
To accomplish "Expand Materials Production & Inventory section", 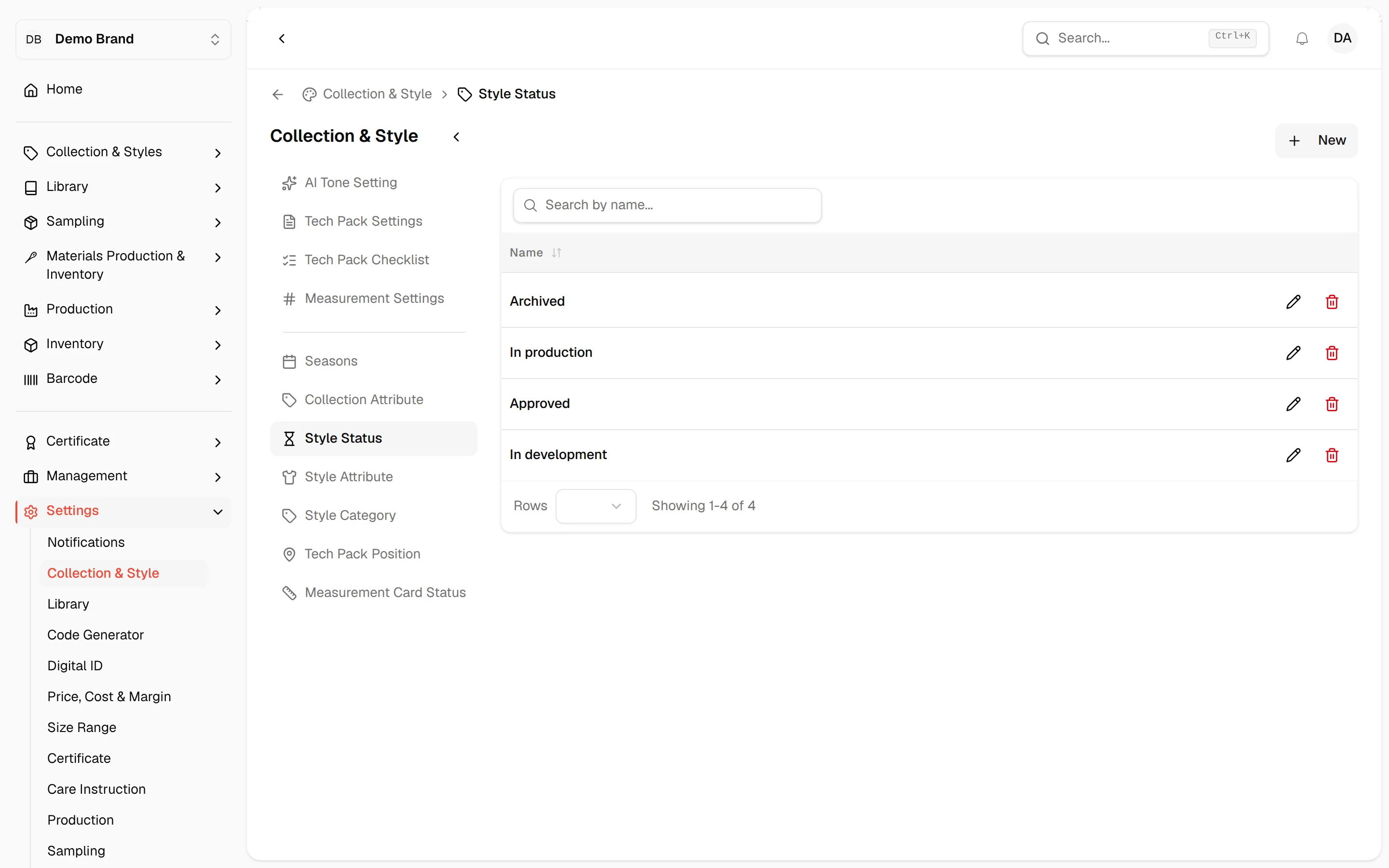I will [123, 265].
